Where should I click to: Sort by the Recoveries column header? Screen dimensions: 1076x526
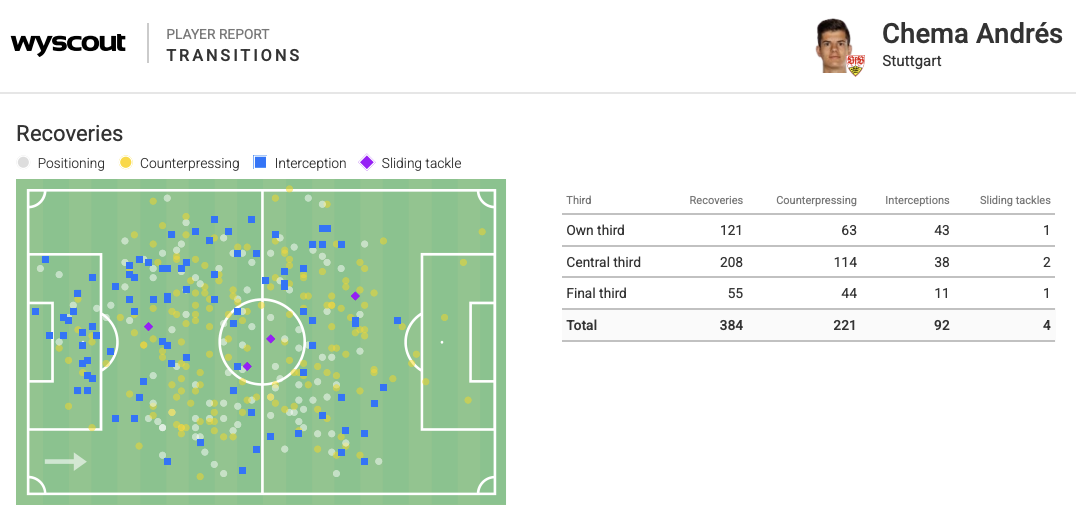click(x=716, y=200)
